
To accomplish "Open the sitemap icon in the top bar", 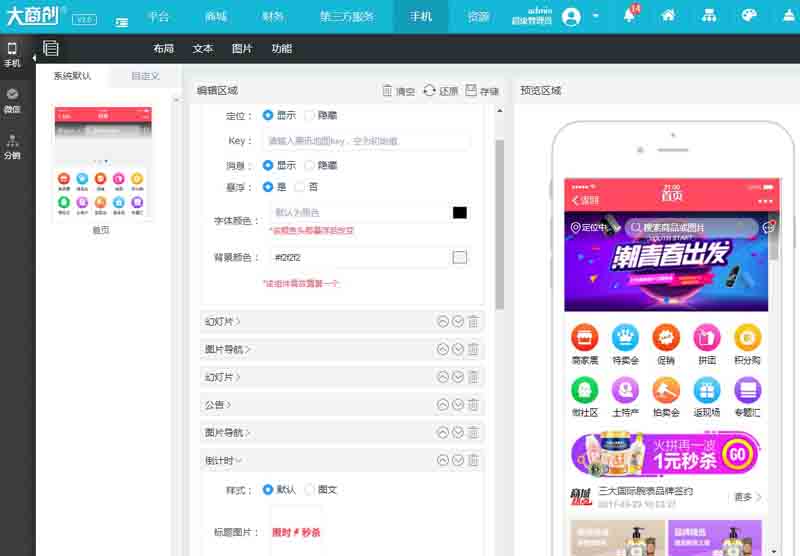I will [x=708, y=16].
